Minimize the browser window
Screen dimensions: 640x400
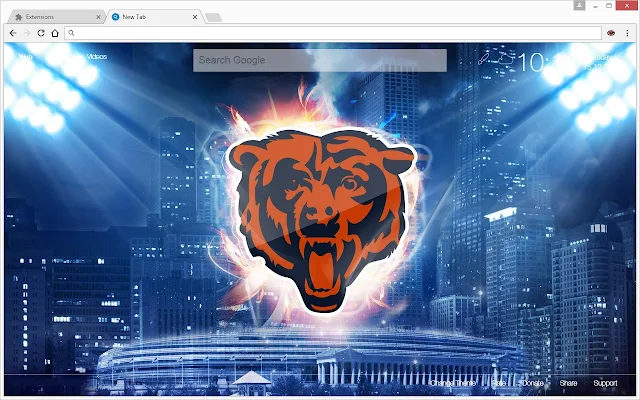point(596,6)
